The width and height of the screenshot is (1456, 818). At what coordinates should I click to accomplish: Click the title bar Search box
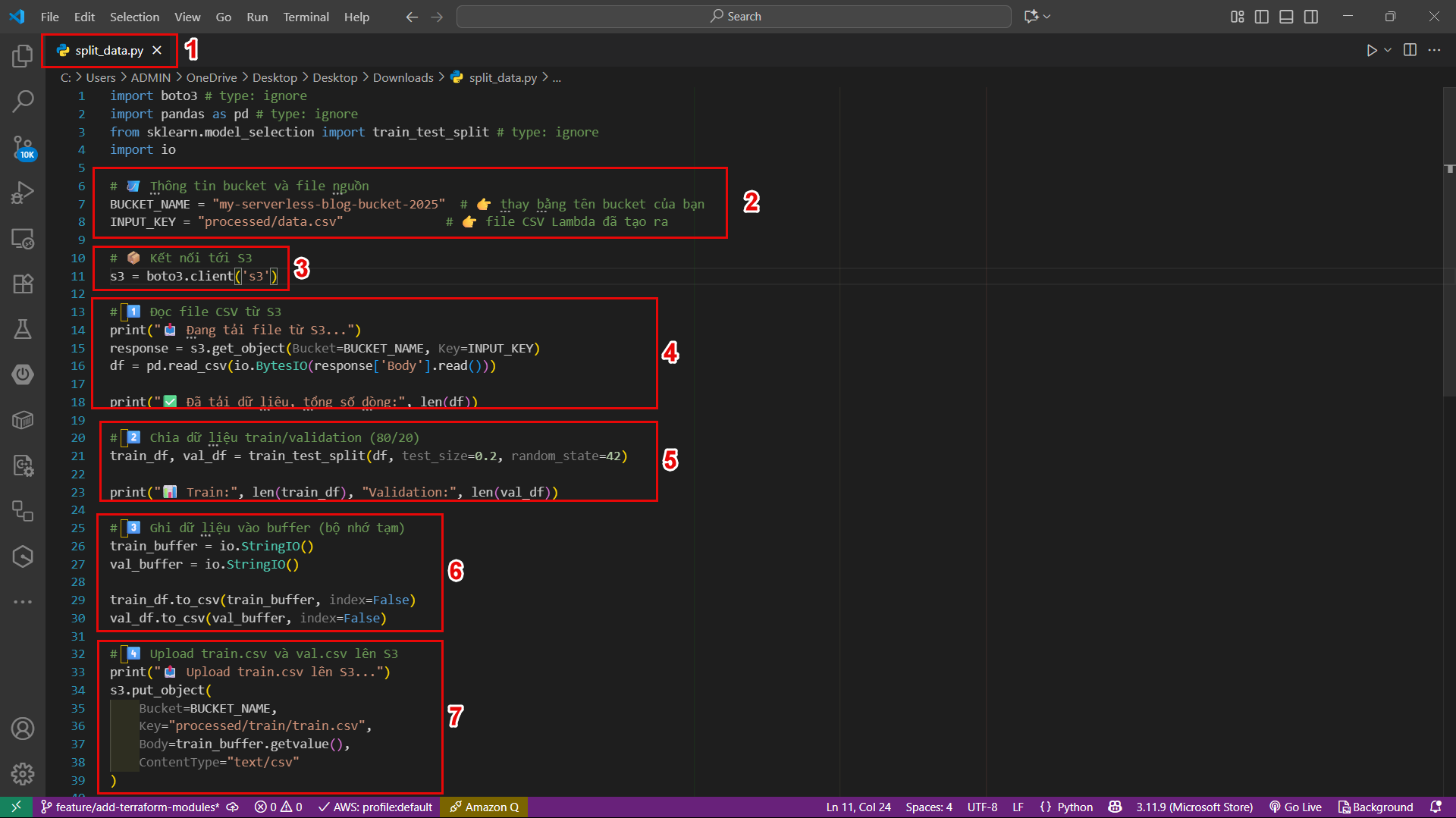click(x=734, y=17)
